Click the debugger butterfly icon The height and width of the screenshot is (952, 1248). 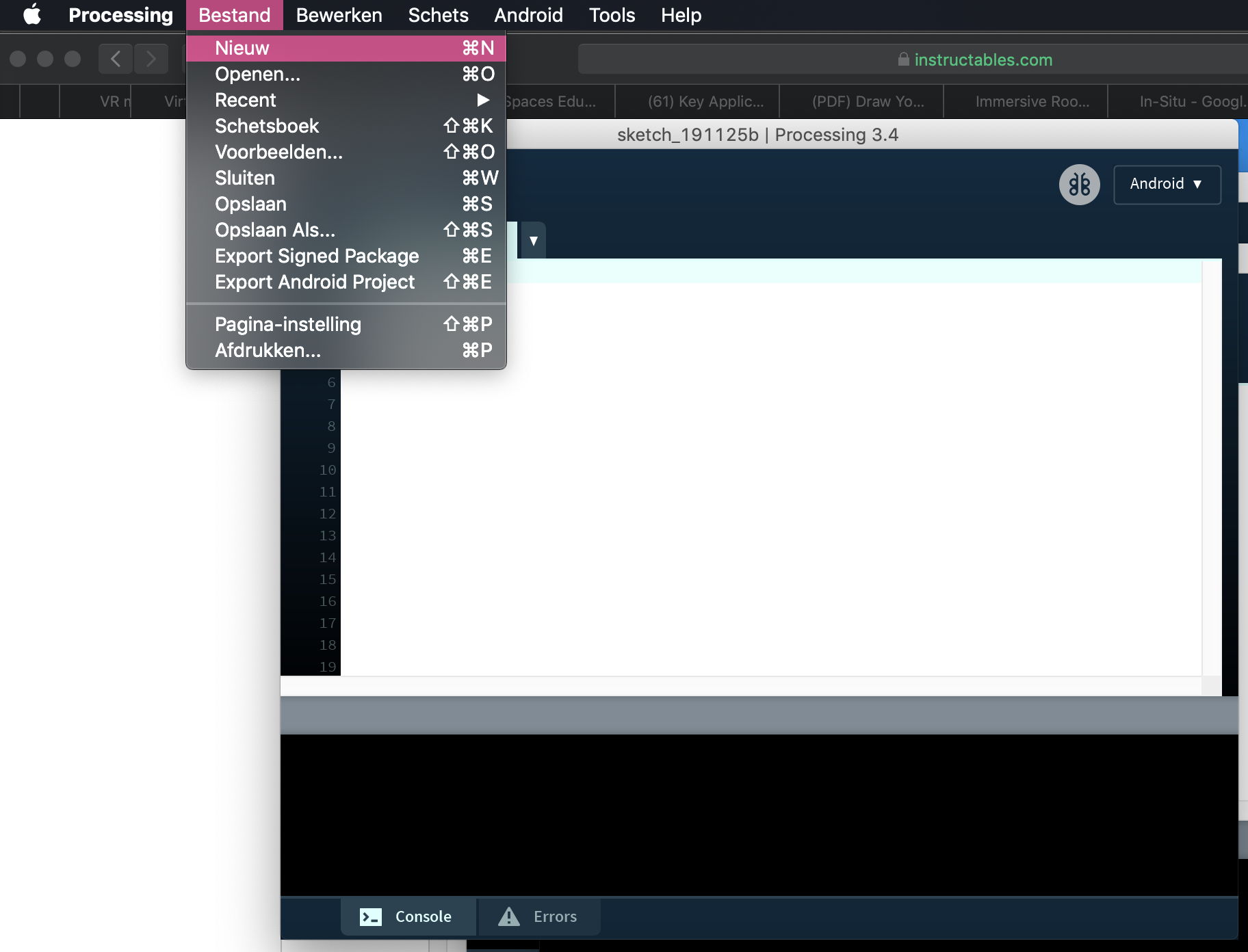coord(1079,185)
